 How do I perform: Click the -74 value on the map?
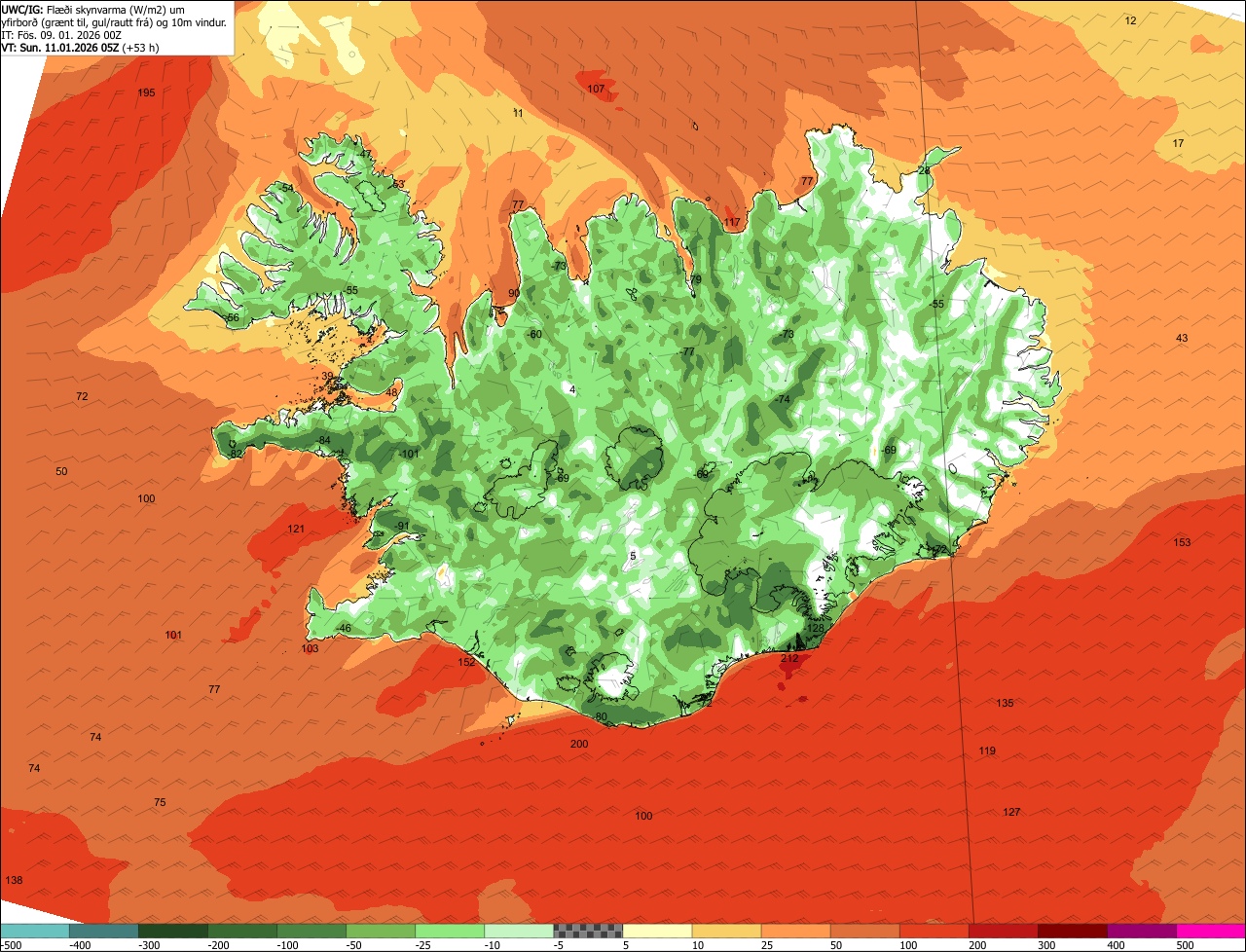pos(783,399)
